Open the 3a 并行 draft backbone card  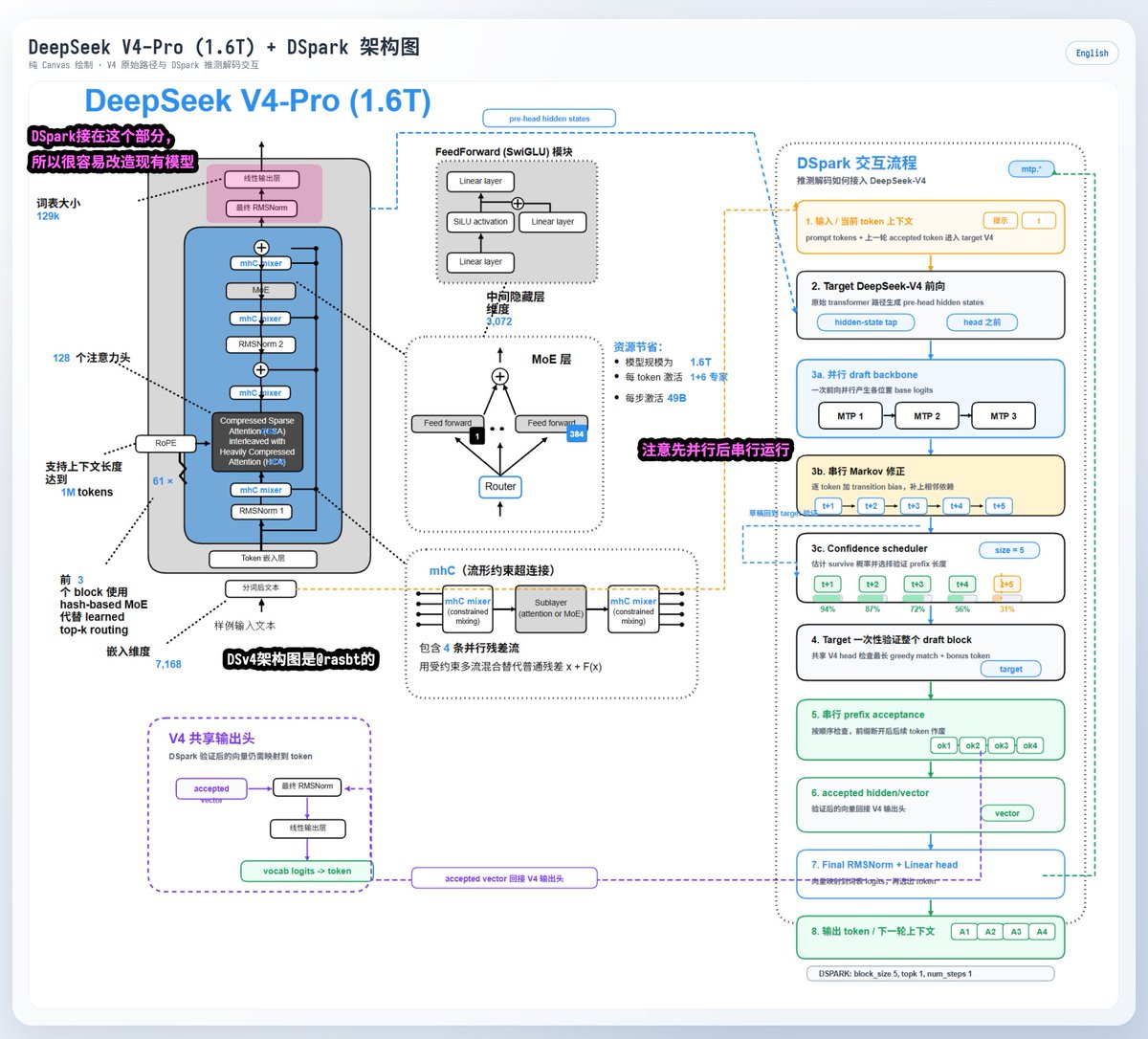(931, 399)
